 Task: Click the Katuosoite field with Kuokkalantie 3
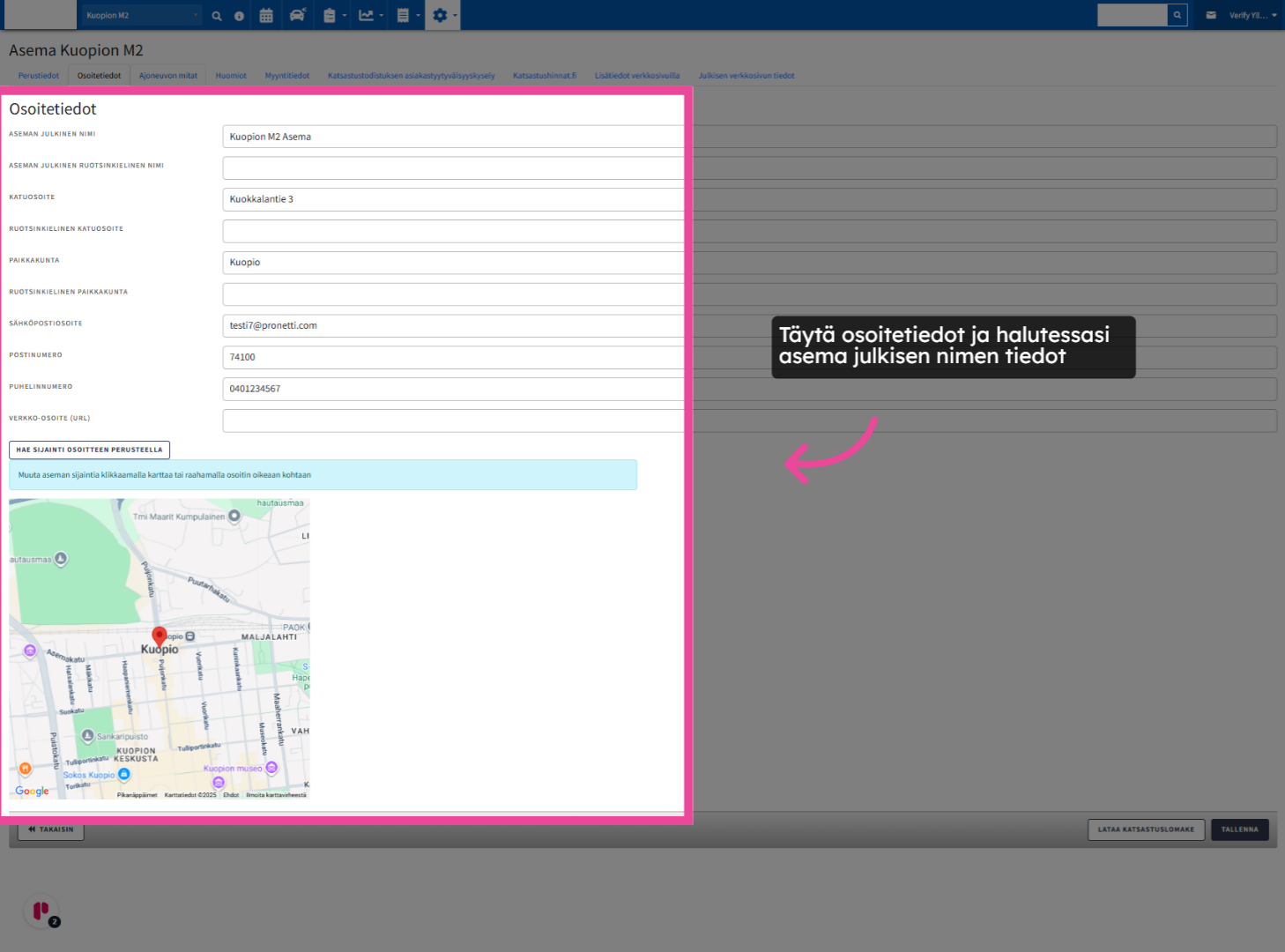[x=749, y=199]
